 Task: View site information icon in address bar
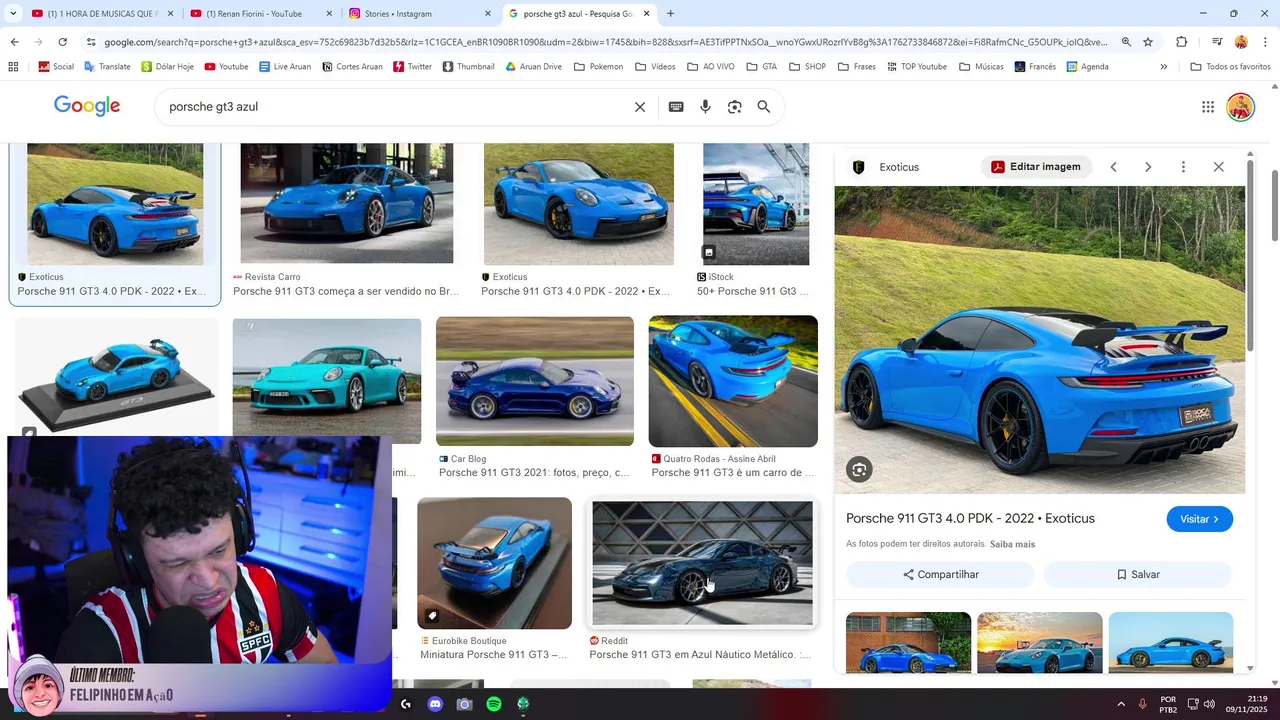91,42
